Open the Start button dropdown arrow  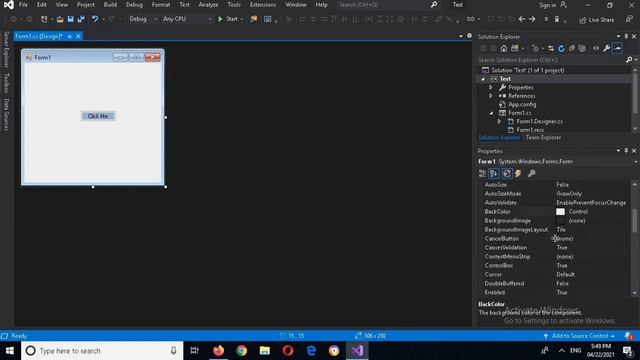coord(242,19)
